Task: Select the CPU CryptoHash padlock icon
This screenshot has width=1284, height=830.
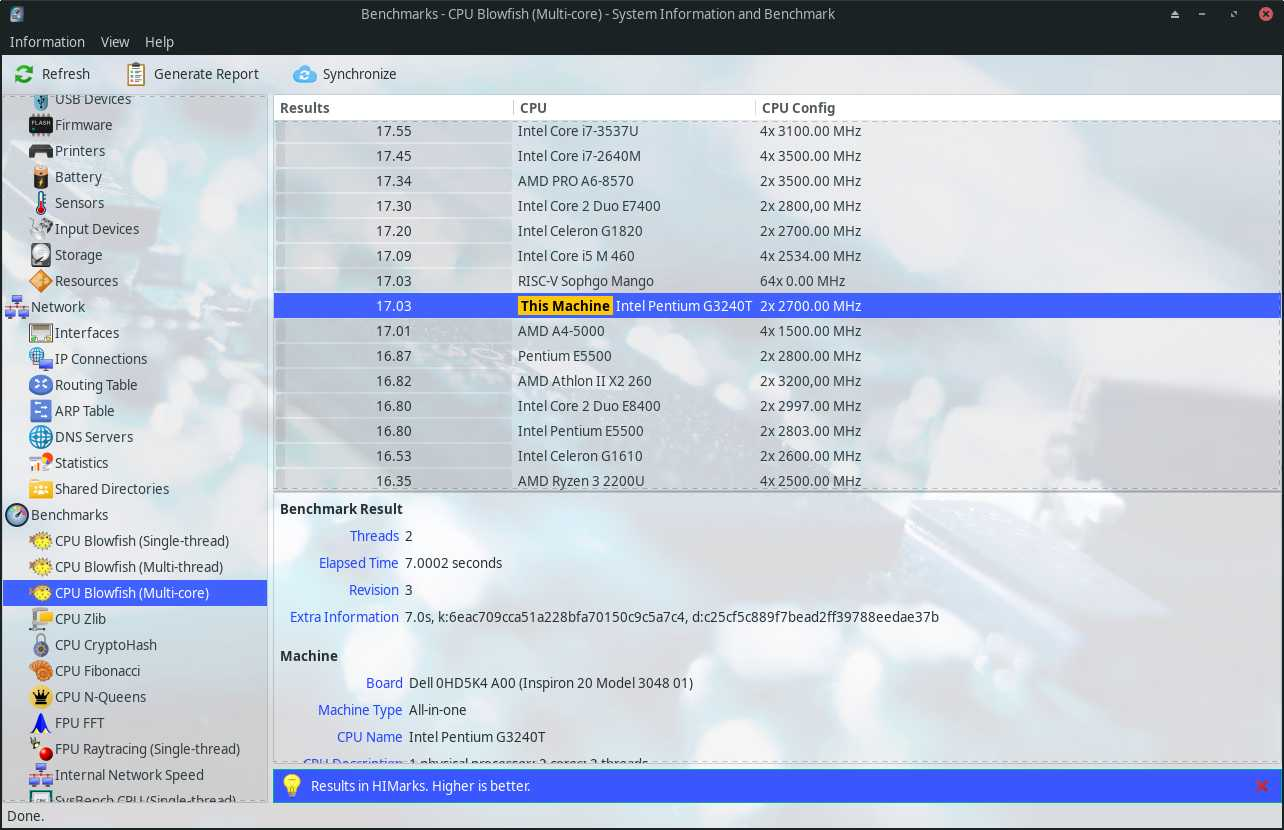Action: 41,645
